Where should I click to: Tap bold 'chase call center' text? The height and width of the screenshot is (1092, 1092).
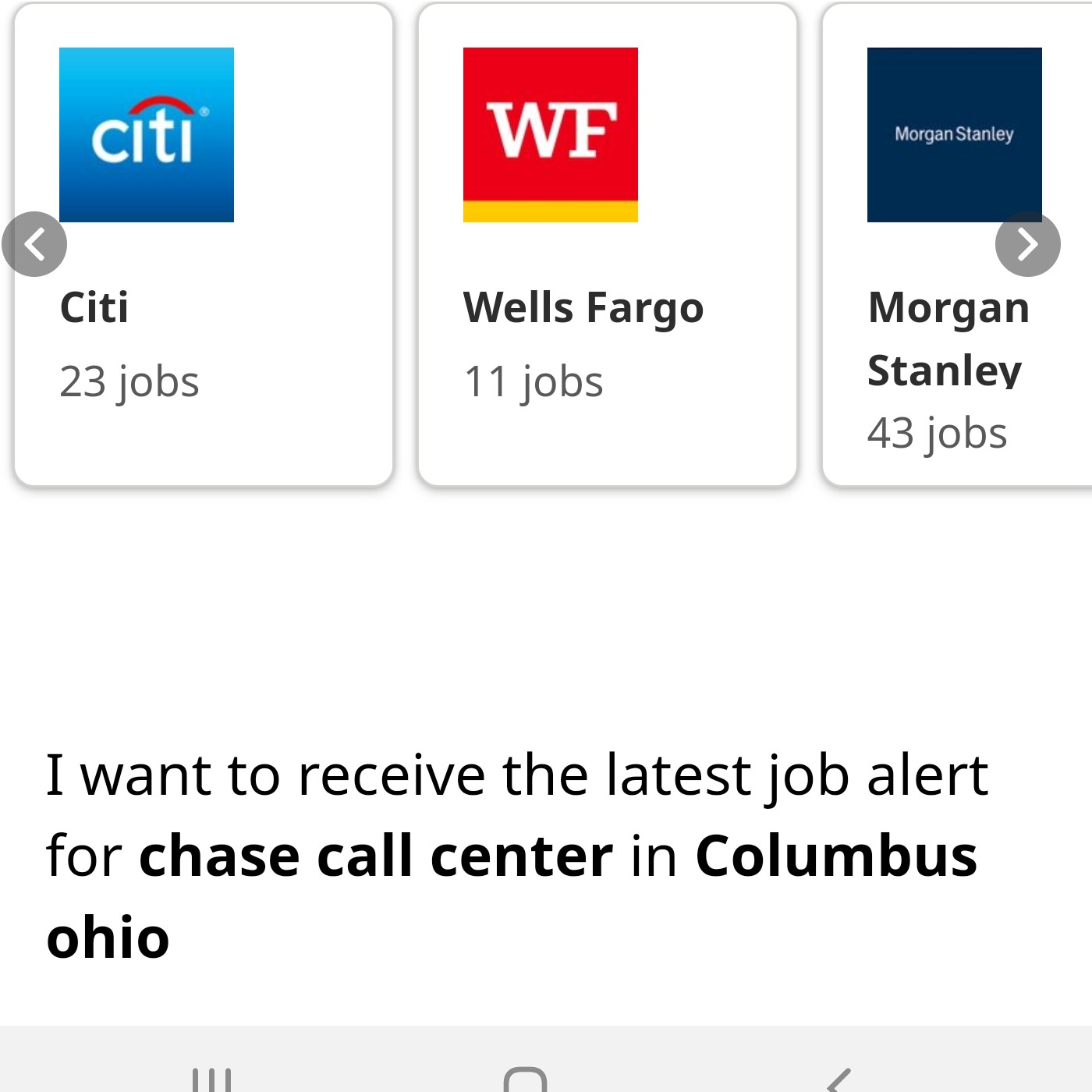point(376,856)
